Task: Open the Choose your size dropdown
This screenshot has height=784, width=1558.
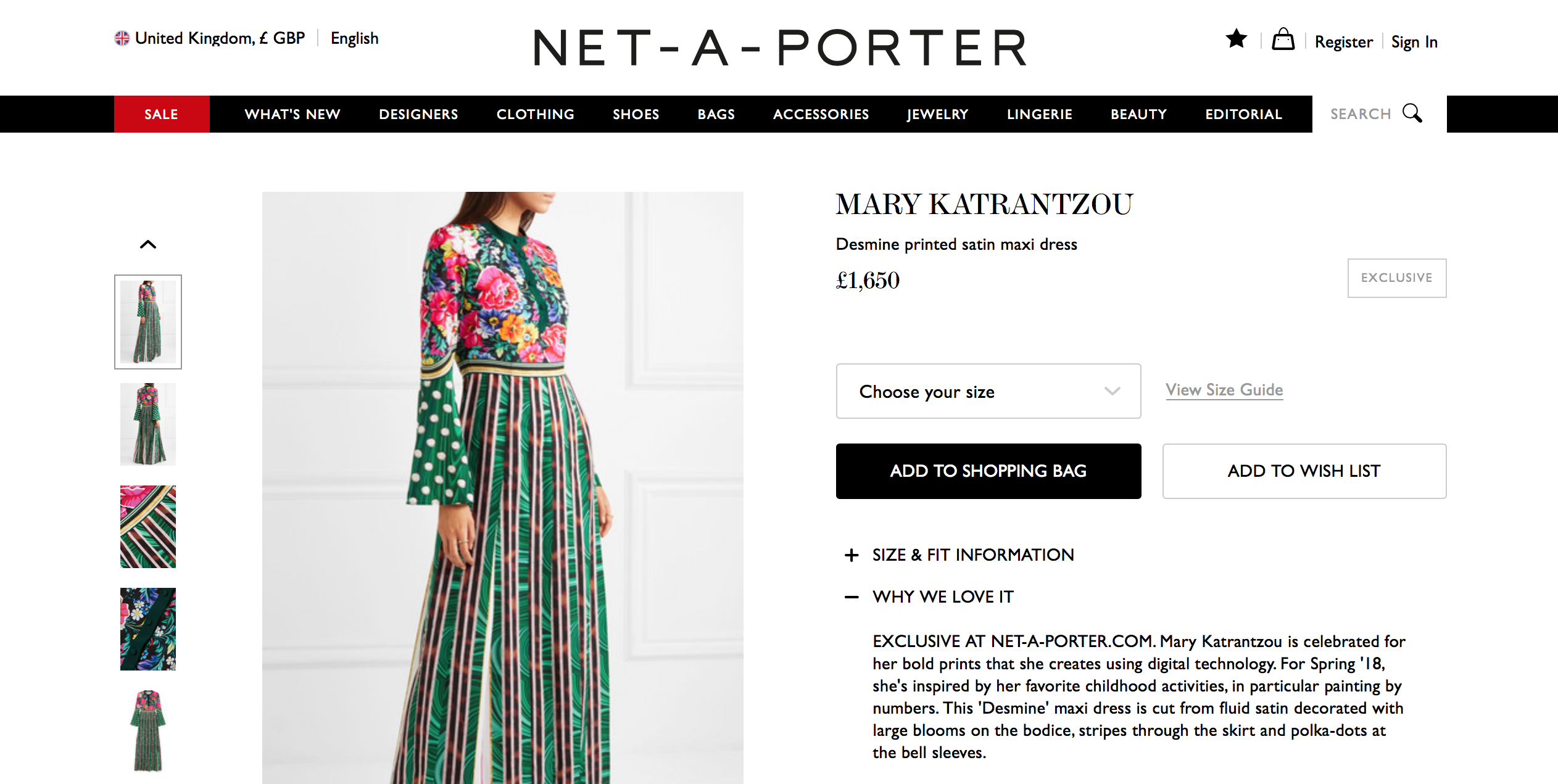Action: pos(988,391)
